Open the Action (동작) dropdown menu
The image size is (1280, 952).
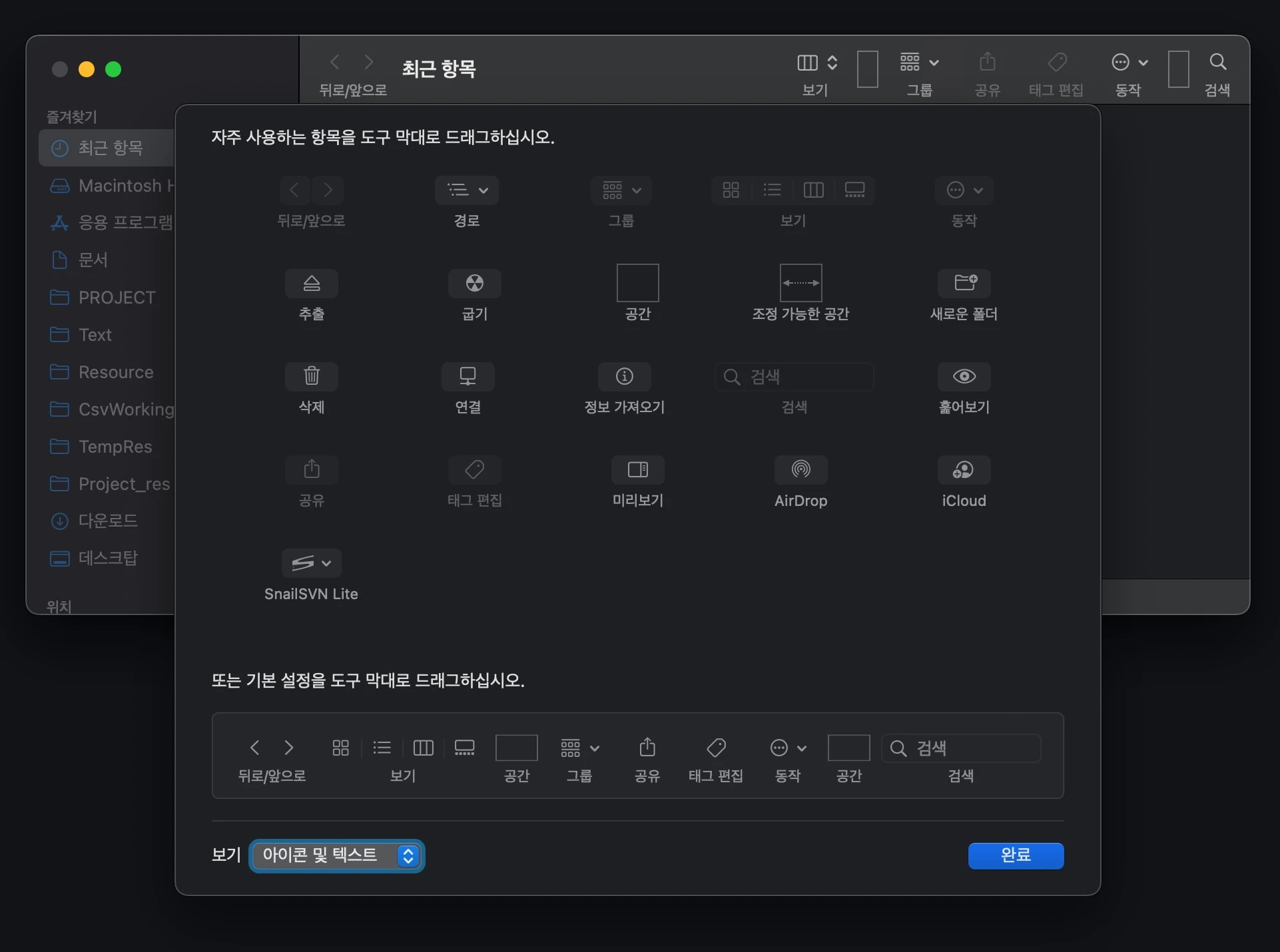(964, 190)
